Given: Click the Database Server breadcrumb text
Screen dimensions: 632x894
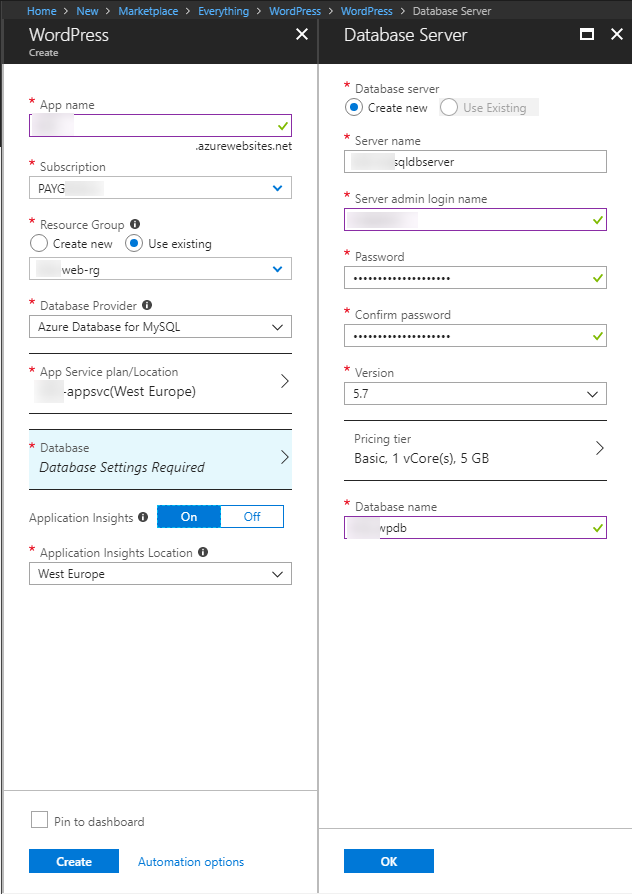Looking at the screenshot, I should (x=452, y=11).
